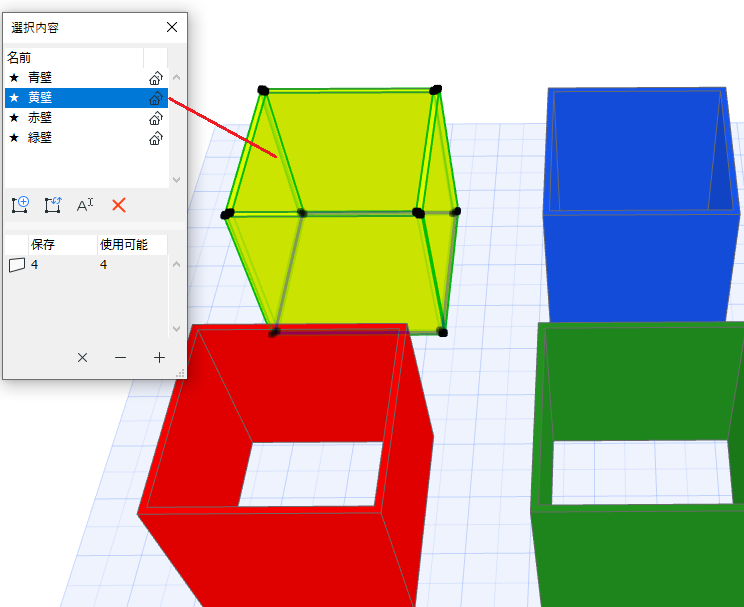
Task: Select the 緑壁 selection entry
Action: [86, 138]
